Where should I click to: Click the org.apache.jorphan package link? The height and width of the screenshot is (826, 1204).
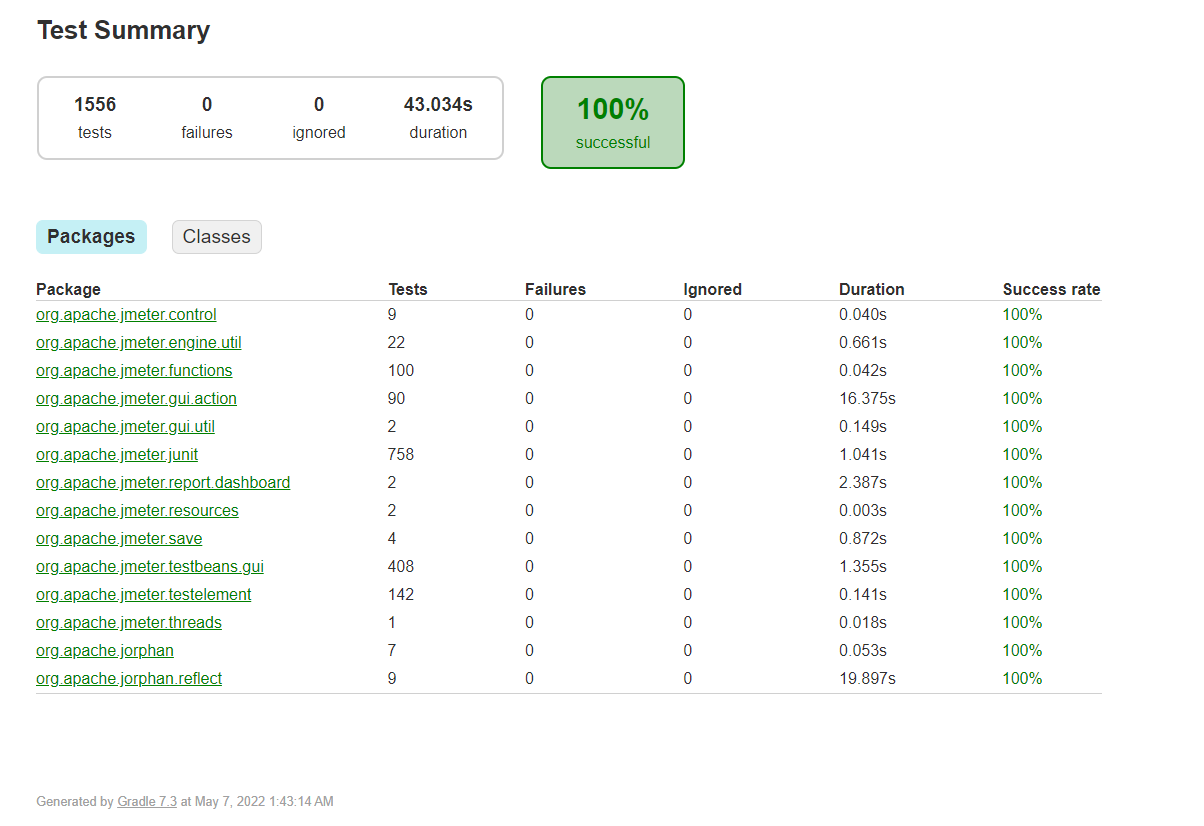pyautogui.click(x=105, y=651)
